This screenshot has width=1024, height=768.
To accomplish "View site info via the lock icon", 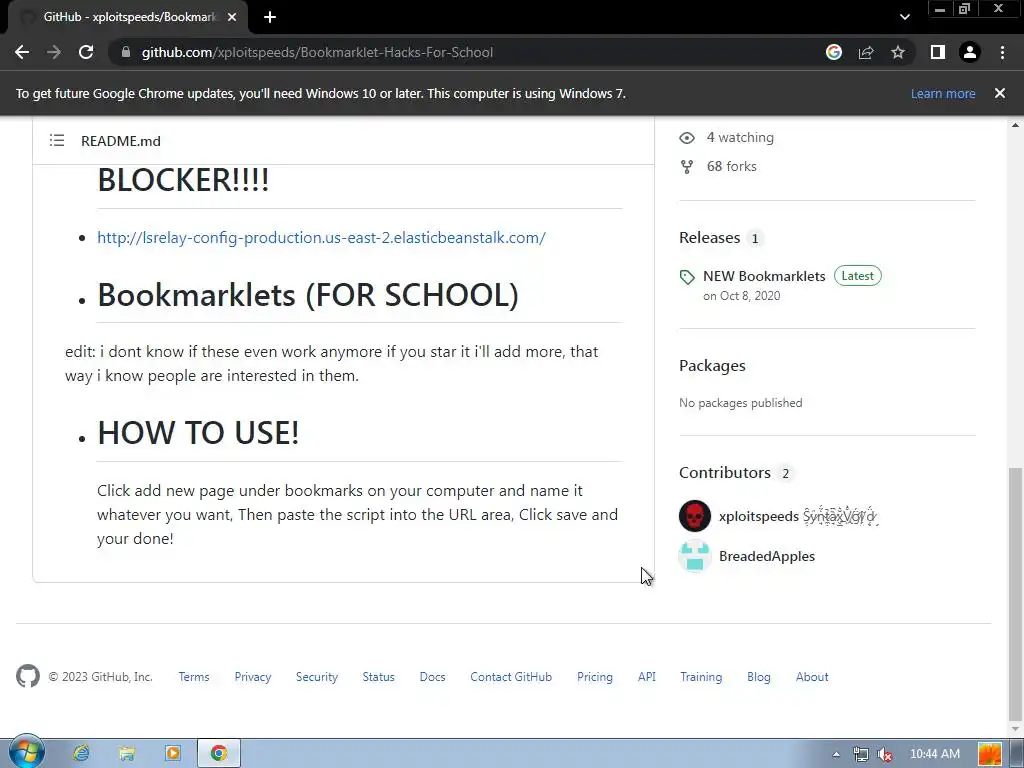I will (x=126, y=52).
